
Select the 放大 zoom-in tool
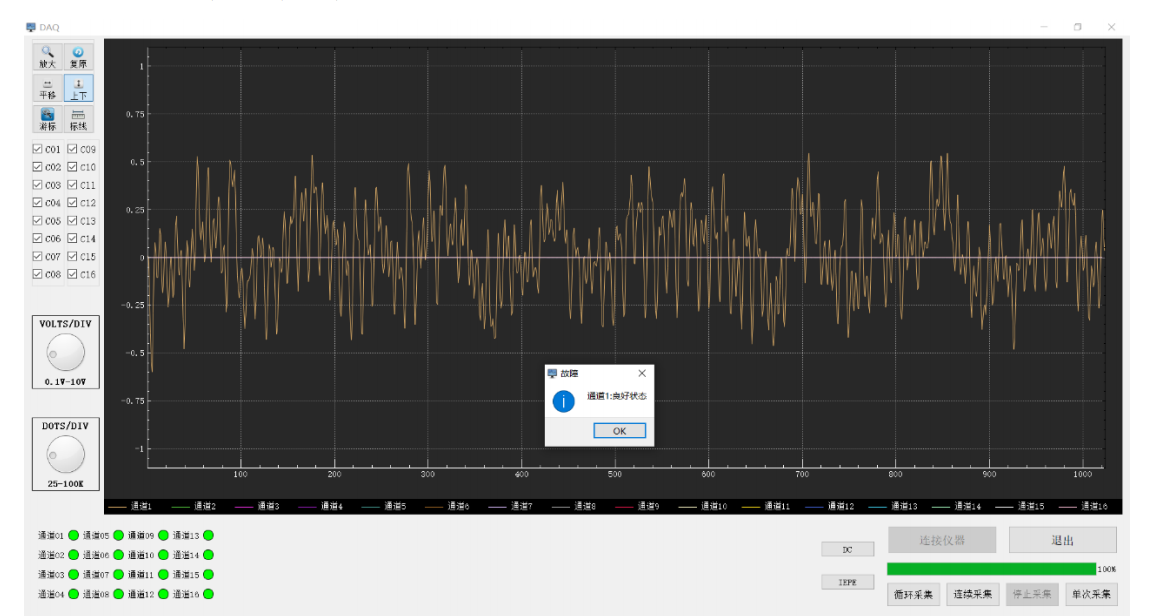48,57
